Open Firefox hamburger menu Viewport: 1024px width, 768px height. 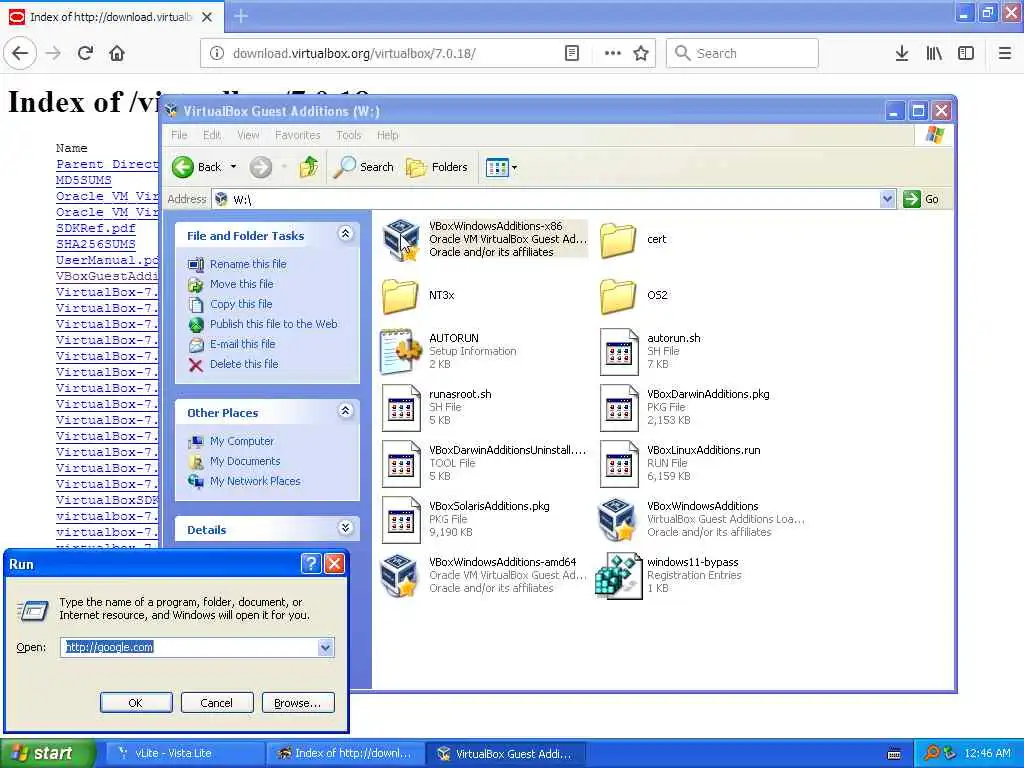click(x=1005, y=53)
